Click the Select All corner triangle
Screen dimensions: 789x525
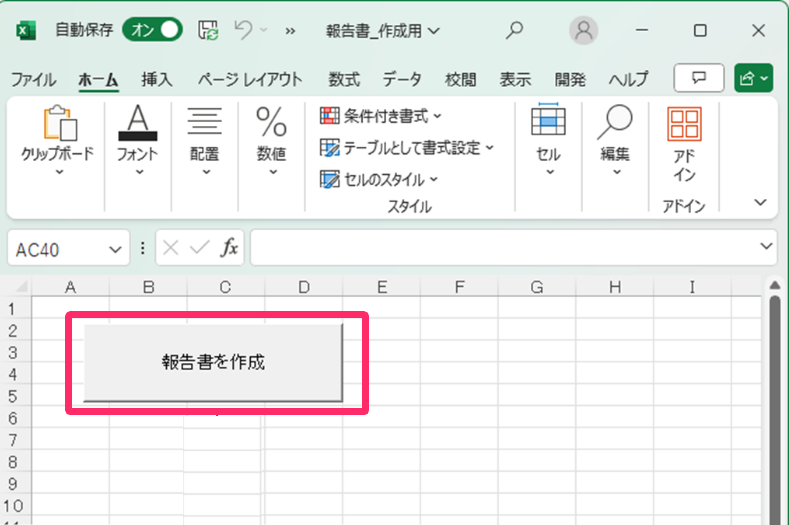pyautogui.click(x=21, y=287)
